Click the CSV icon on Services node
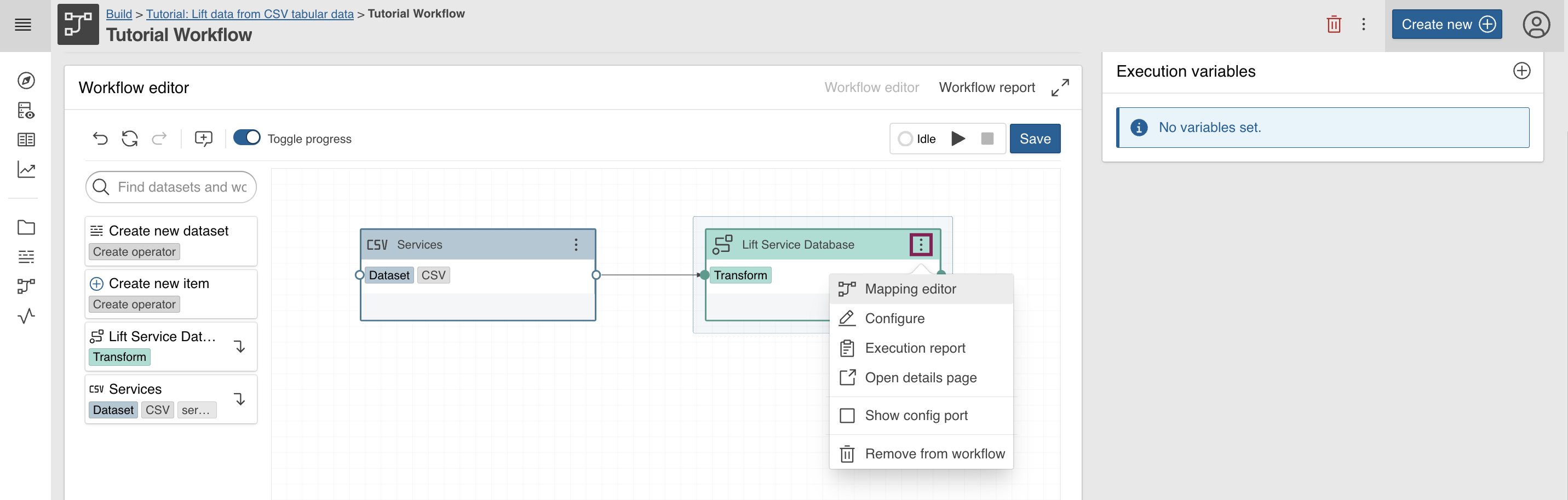The image size is (1568, 500). (377, 245)
